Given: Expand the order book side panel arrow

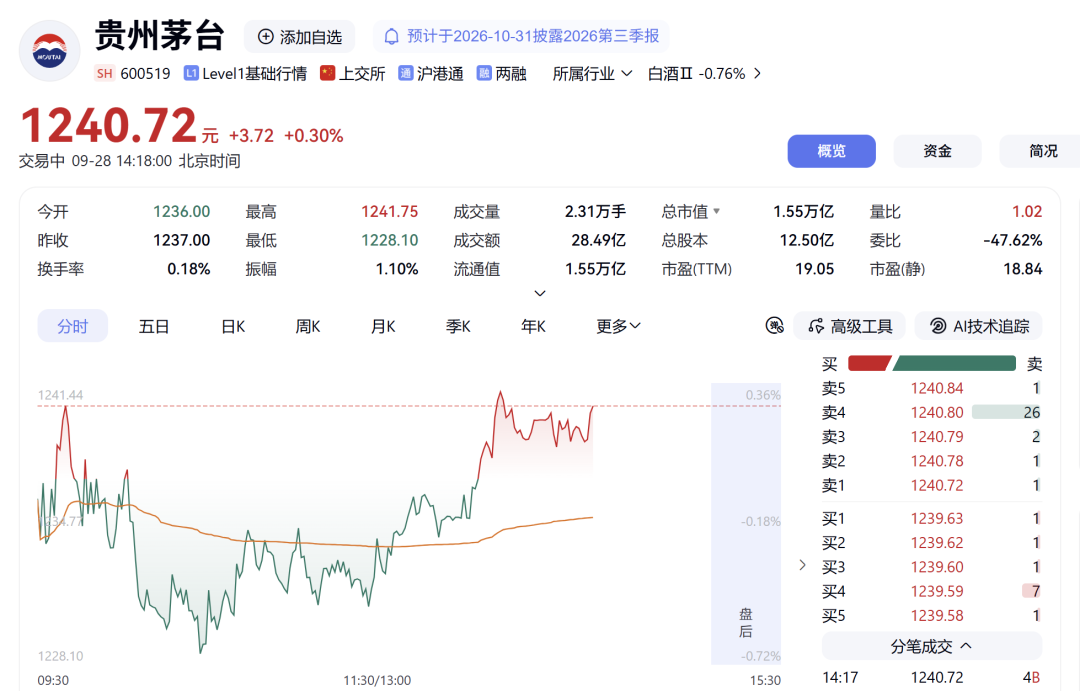Looking at the screenshot, I should click(x=802, y=565).
